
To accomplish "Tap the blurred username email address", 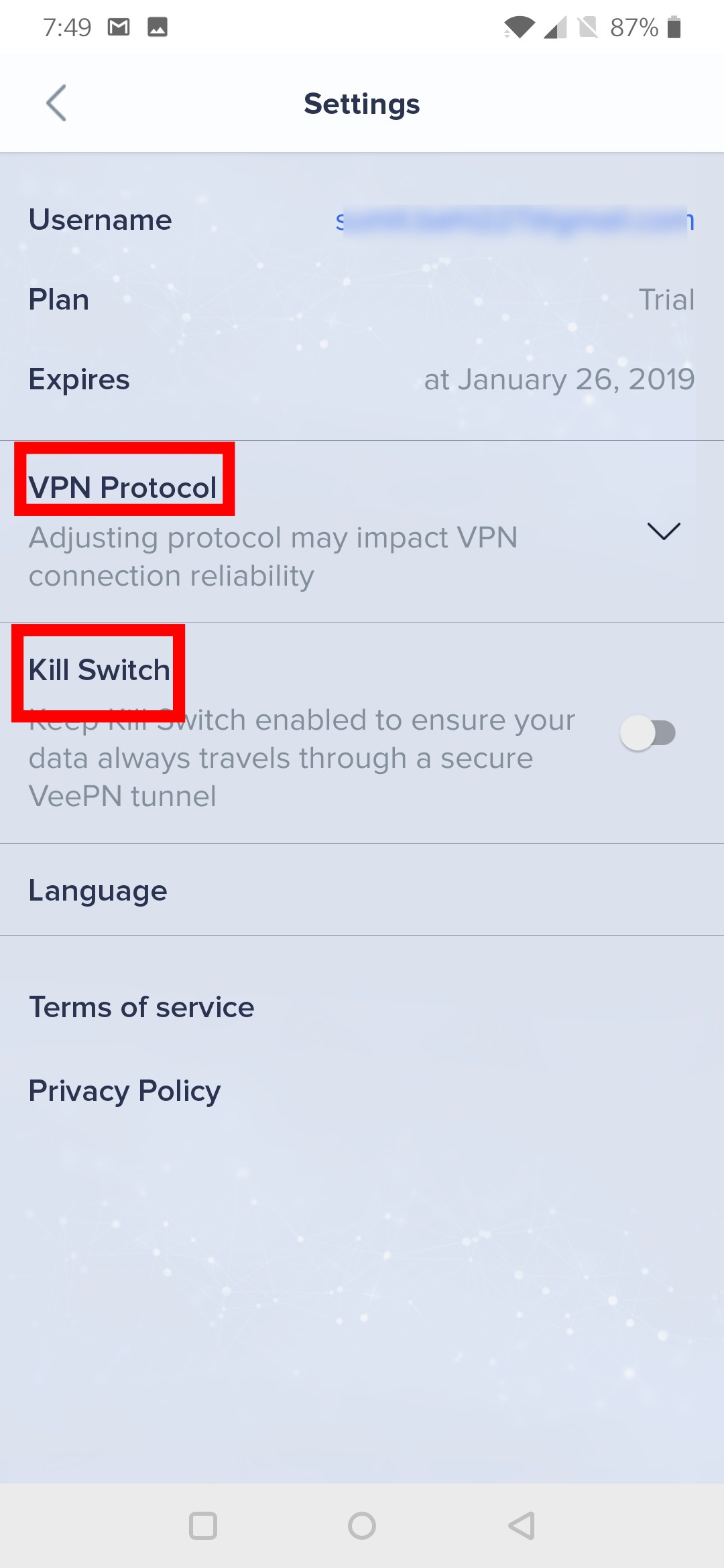I will 514,220.
